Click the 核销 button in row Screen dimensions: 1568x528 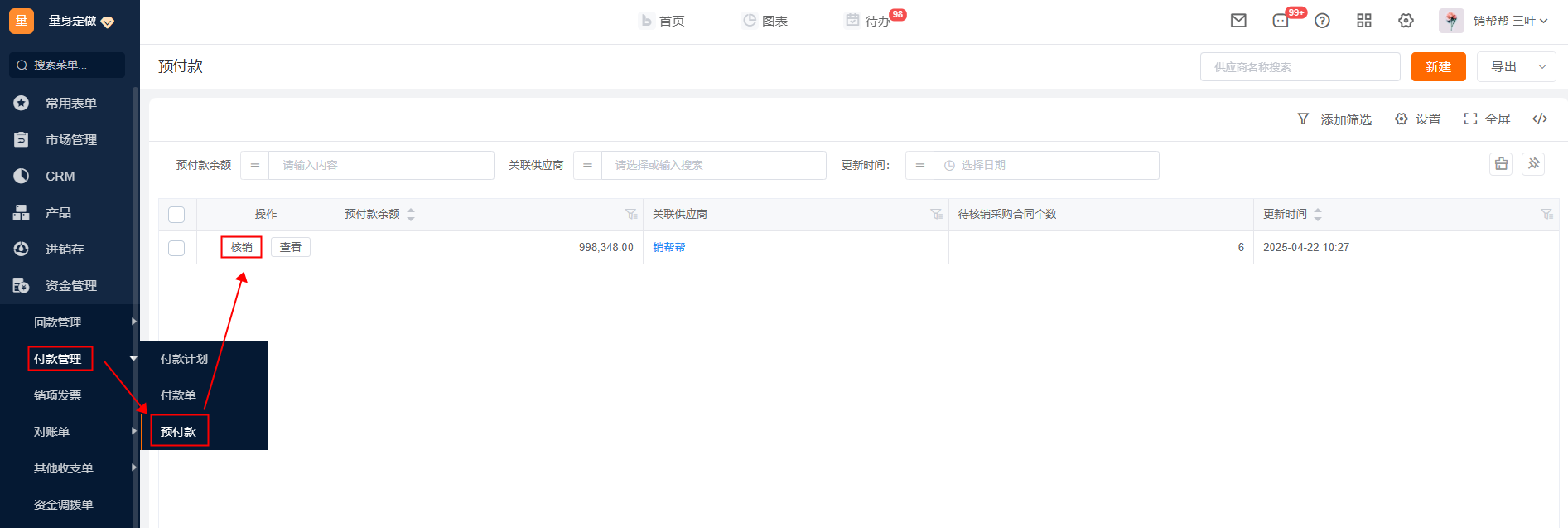click(241, 247)
